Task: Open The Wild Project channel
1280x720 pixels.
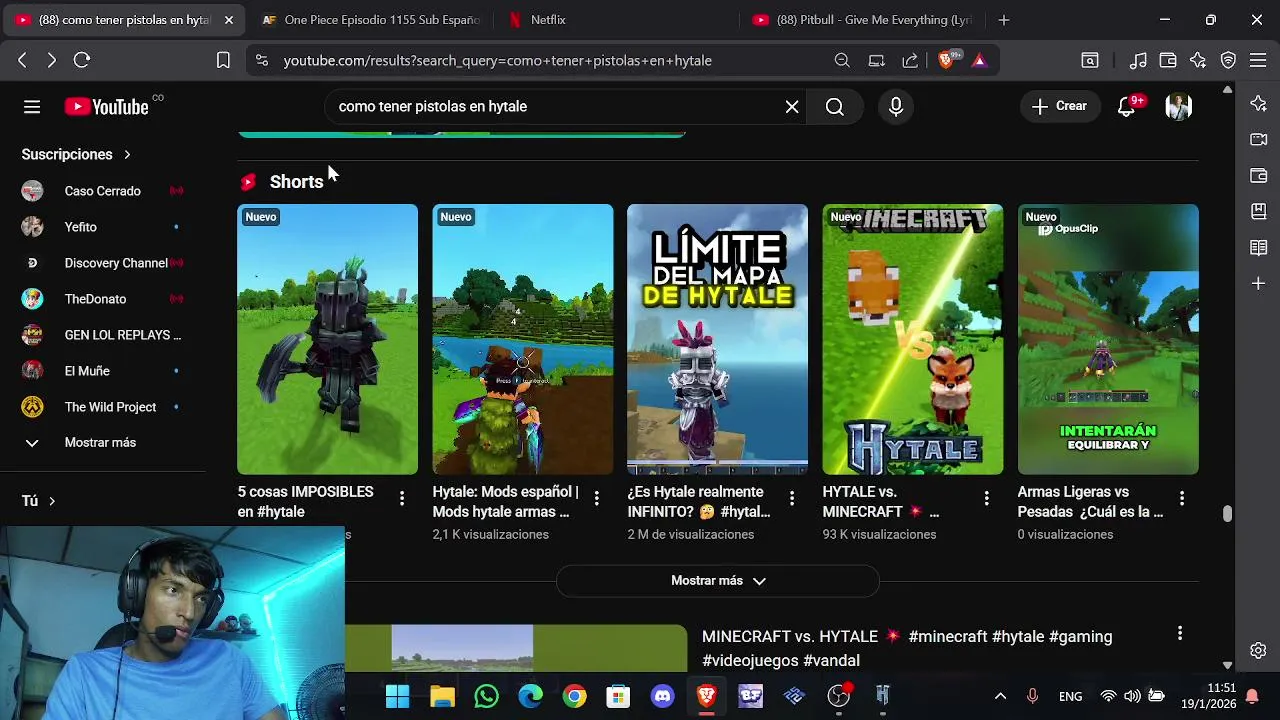Action: click(x=103, y=407)
